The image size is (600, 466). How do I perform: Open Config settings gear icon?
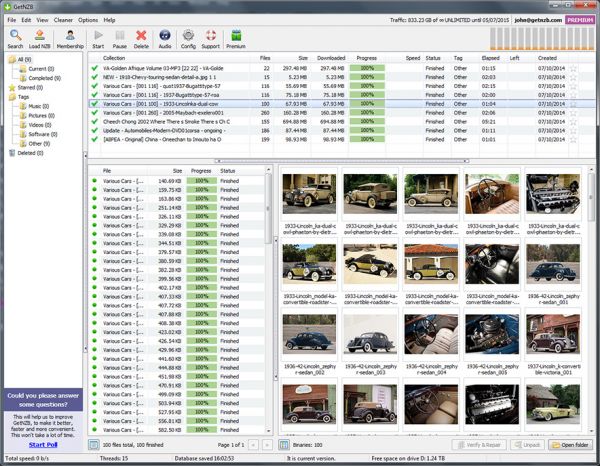pyautogui.click(x=188, y=38)
